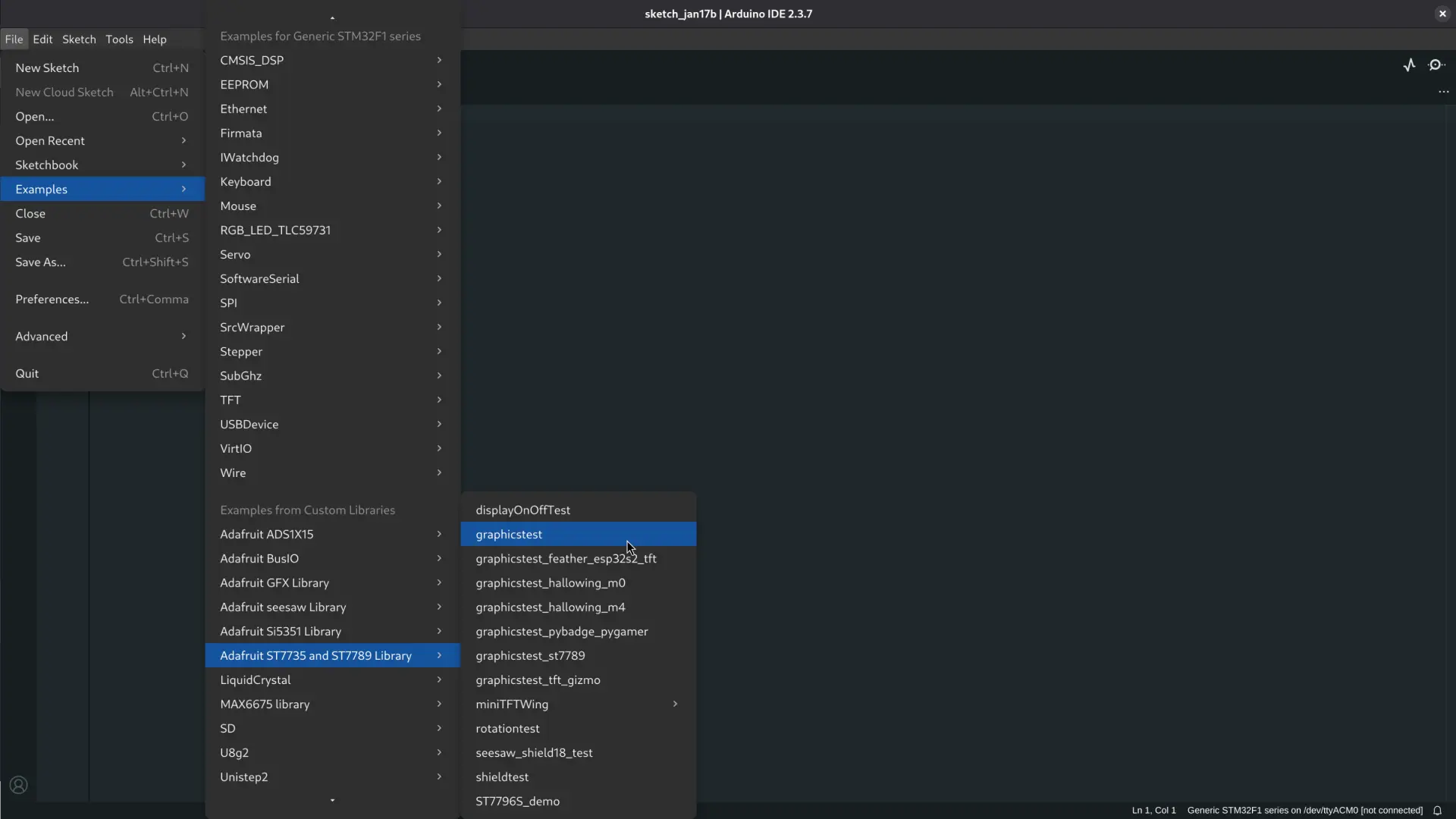Expand the miniTFTWing submenu
Image resolution: width=1456 pixels, height=819 pixels.
click(x=577, y=704)
